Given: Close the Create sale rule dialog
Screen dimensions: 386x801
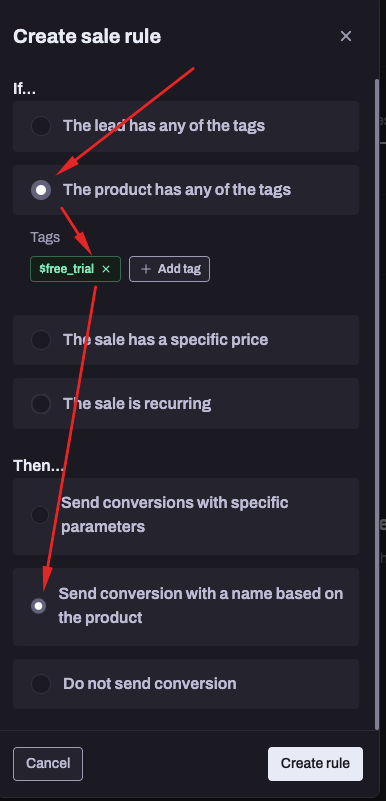Looking at the screenshot, I should [346, 36].
